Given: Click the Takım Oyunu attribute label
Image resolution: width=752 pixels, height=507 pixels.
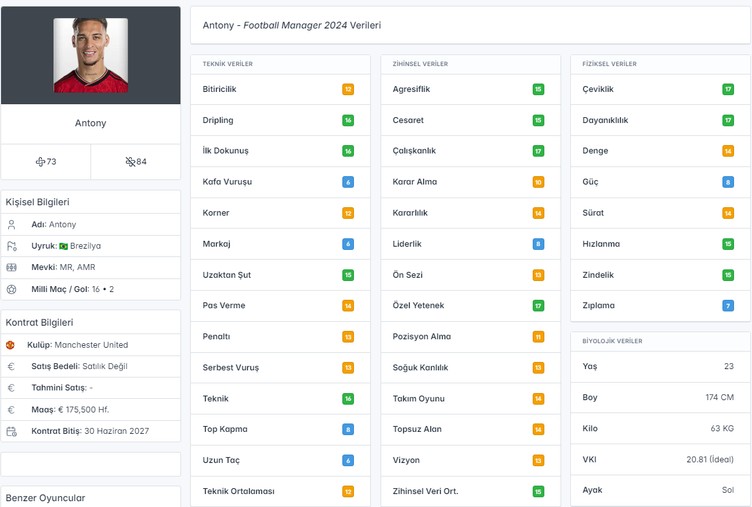Looking at the screenshot, I should point(419,399).
